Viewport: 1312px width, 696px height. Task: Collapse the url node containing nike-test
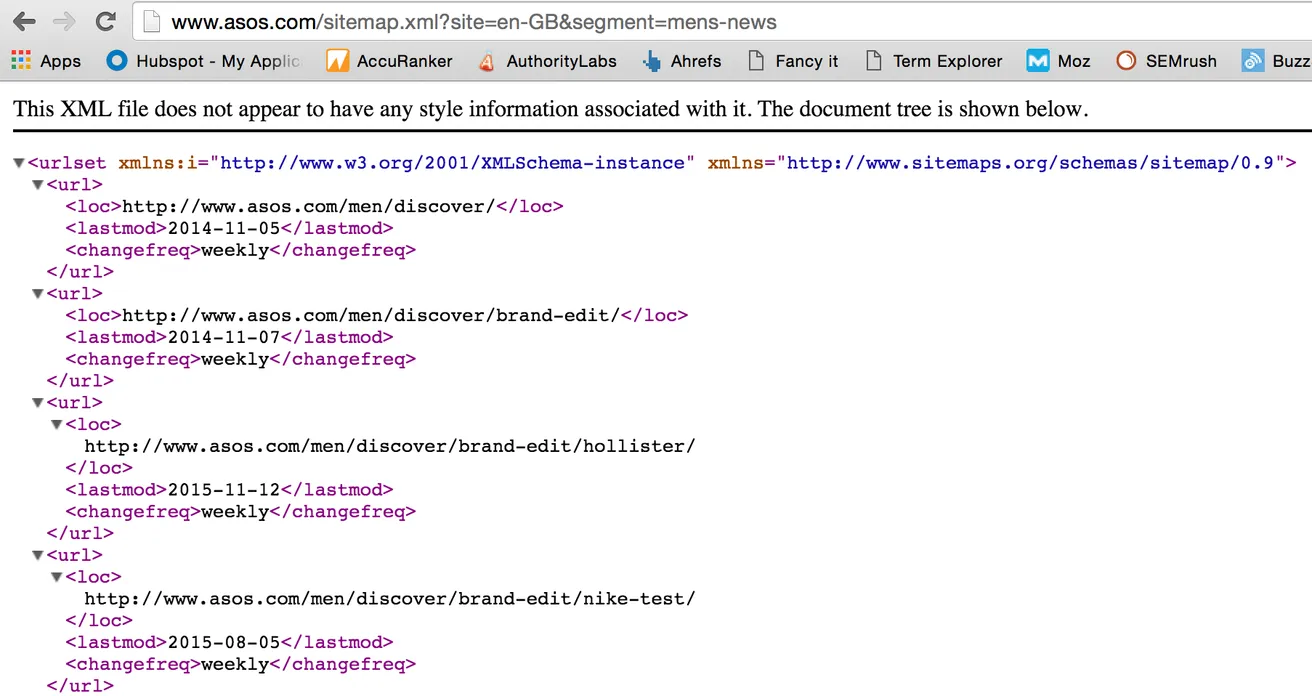38,556
